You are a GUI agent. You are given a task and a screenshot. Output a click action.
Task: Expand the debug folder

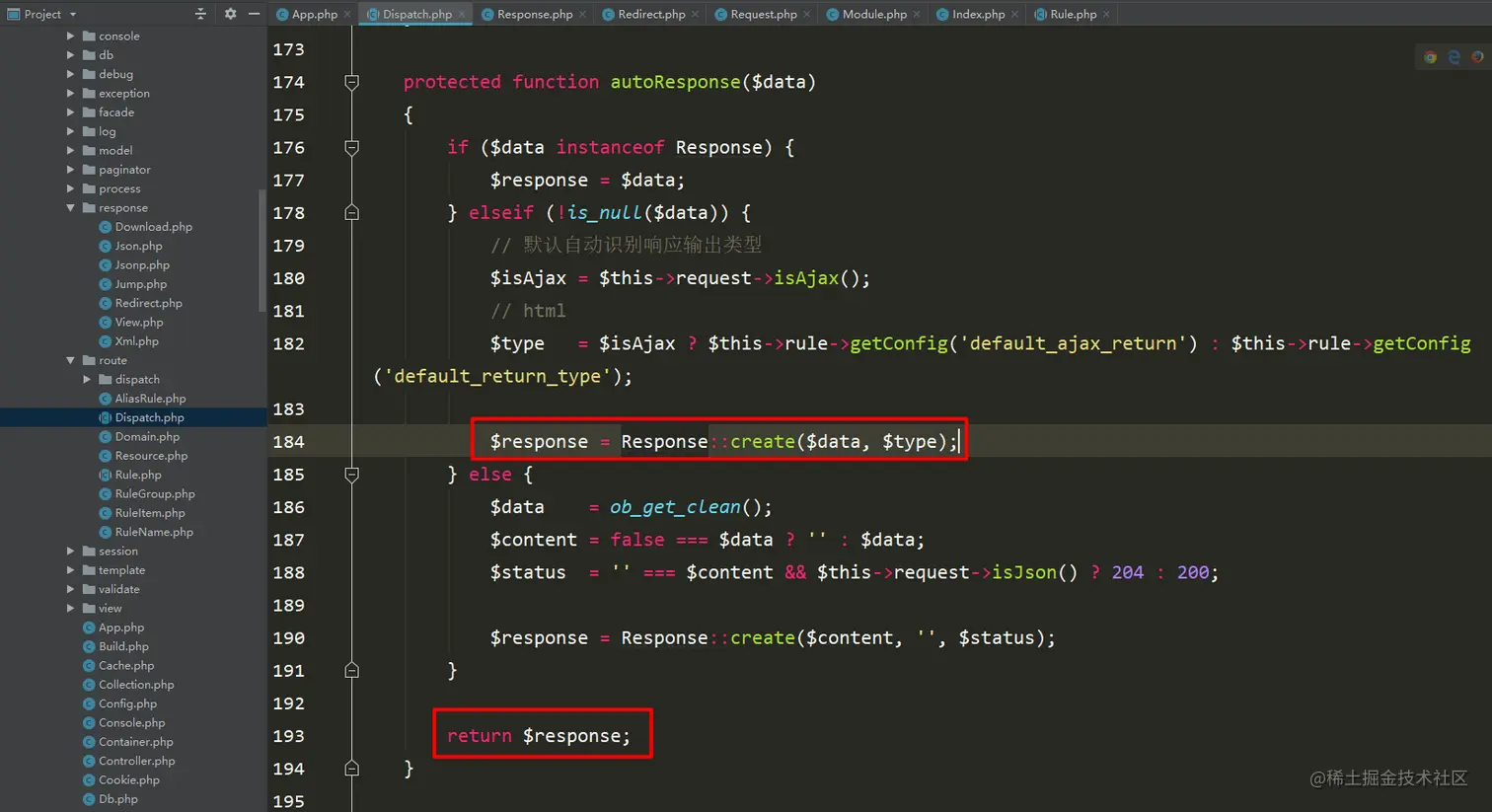[x=71, y=74]
